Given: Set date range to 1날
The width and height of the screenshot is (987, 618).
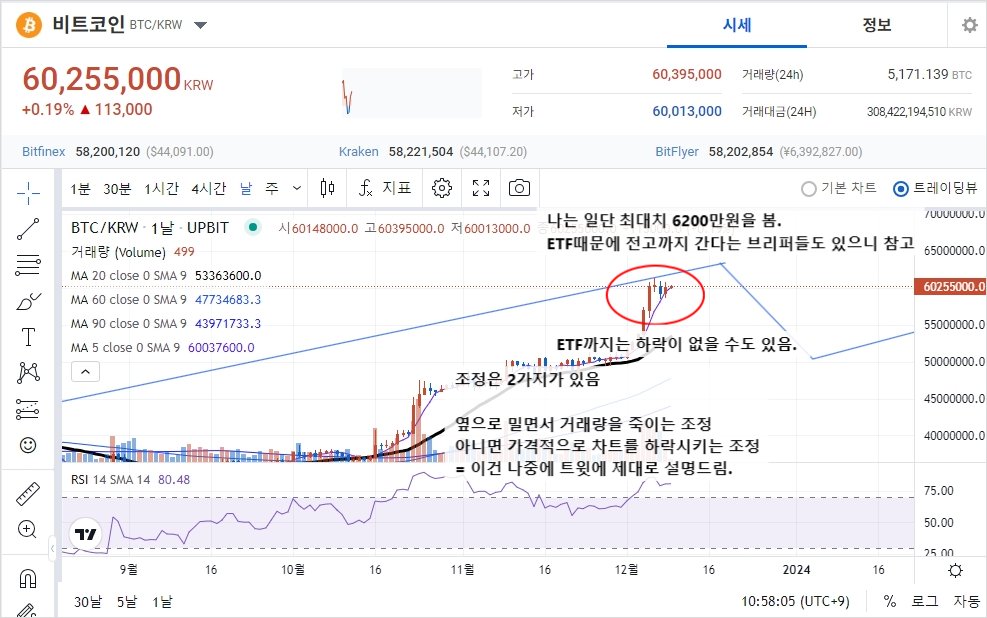Looking at the screenshot, I should coord(162,602).
